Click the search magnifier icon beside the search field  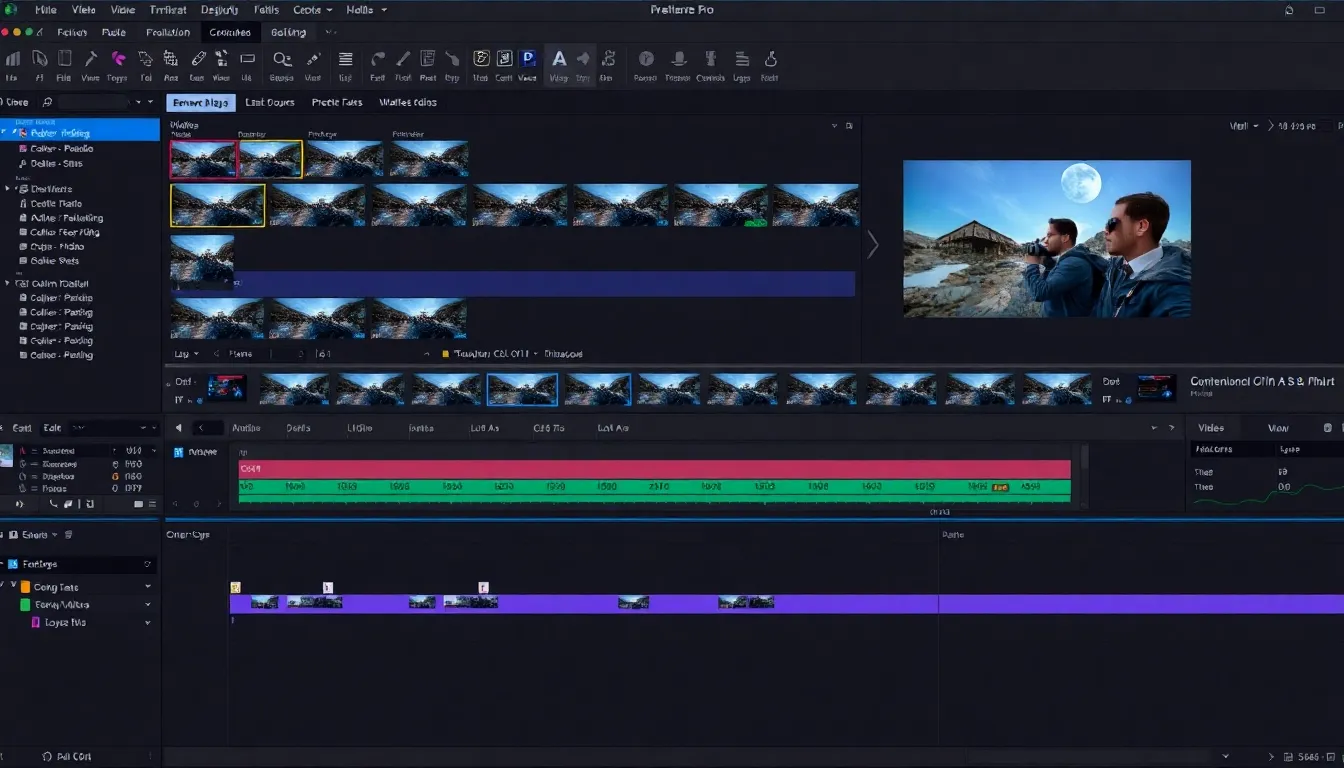coord(47,102)
